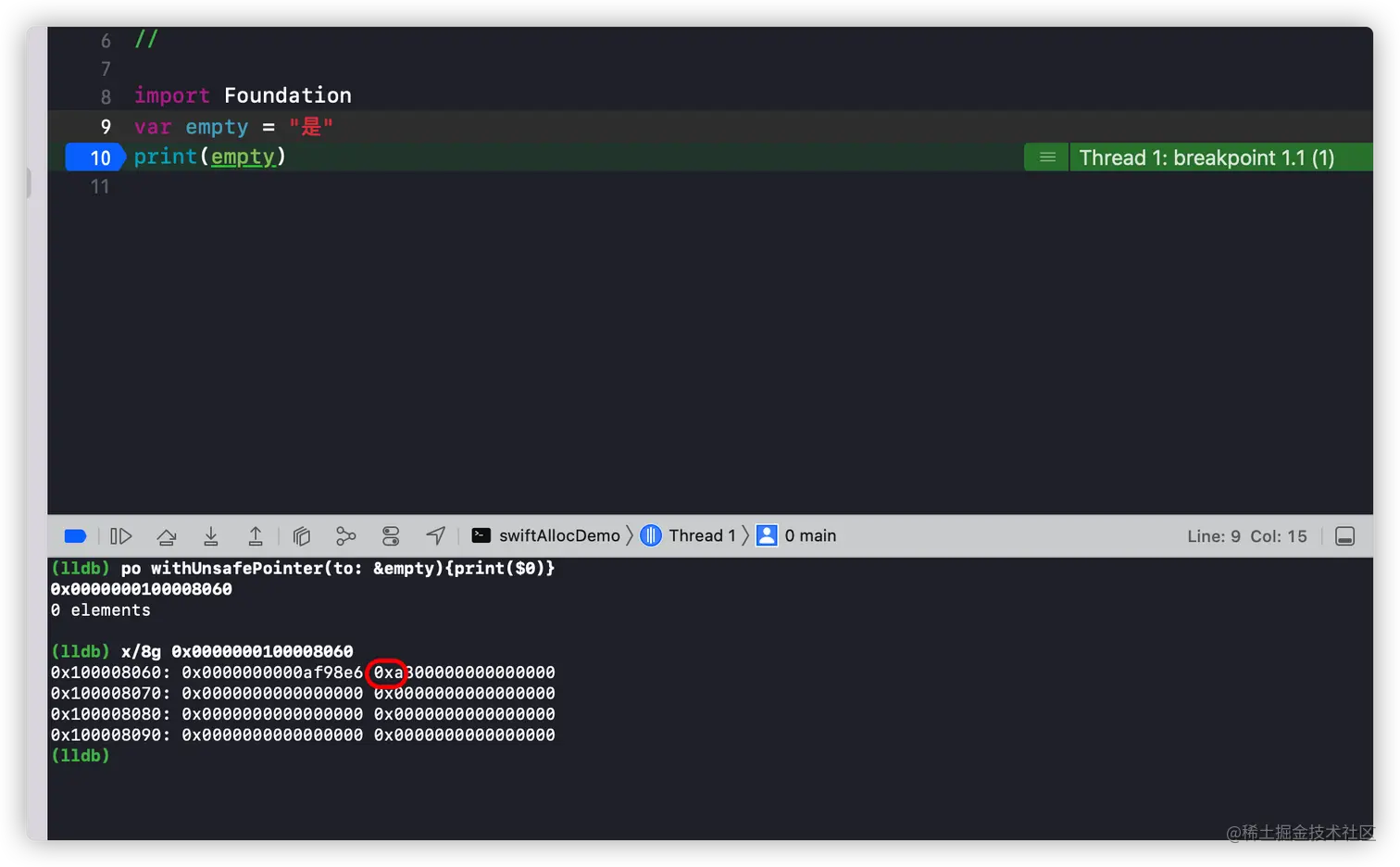This screenshot has width=1400, height=867.
Task: Click the string literal "是"
Action: [310, 126]
